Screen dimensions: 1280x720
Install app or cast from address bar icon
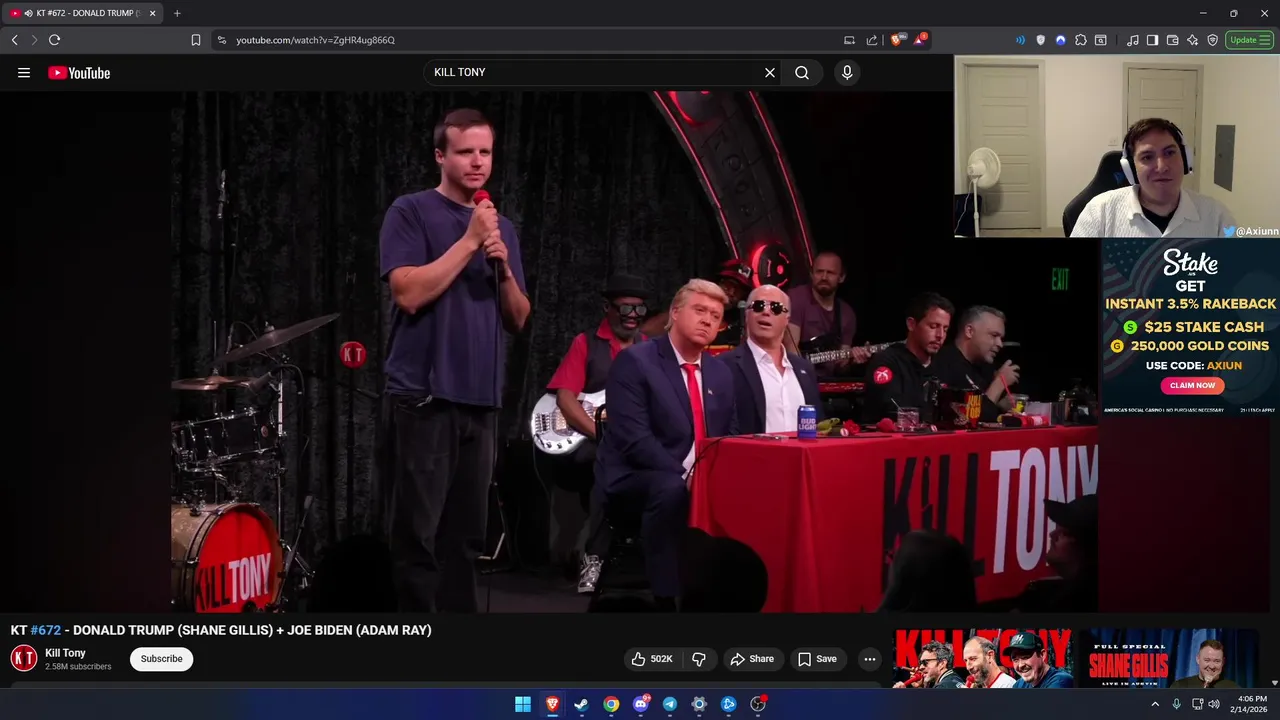click(849, 40)
